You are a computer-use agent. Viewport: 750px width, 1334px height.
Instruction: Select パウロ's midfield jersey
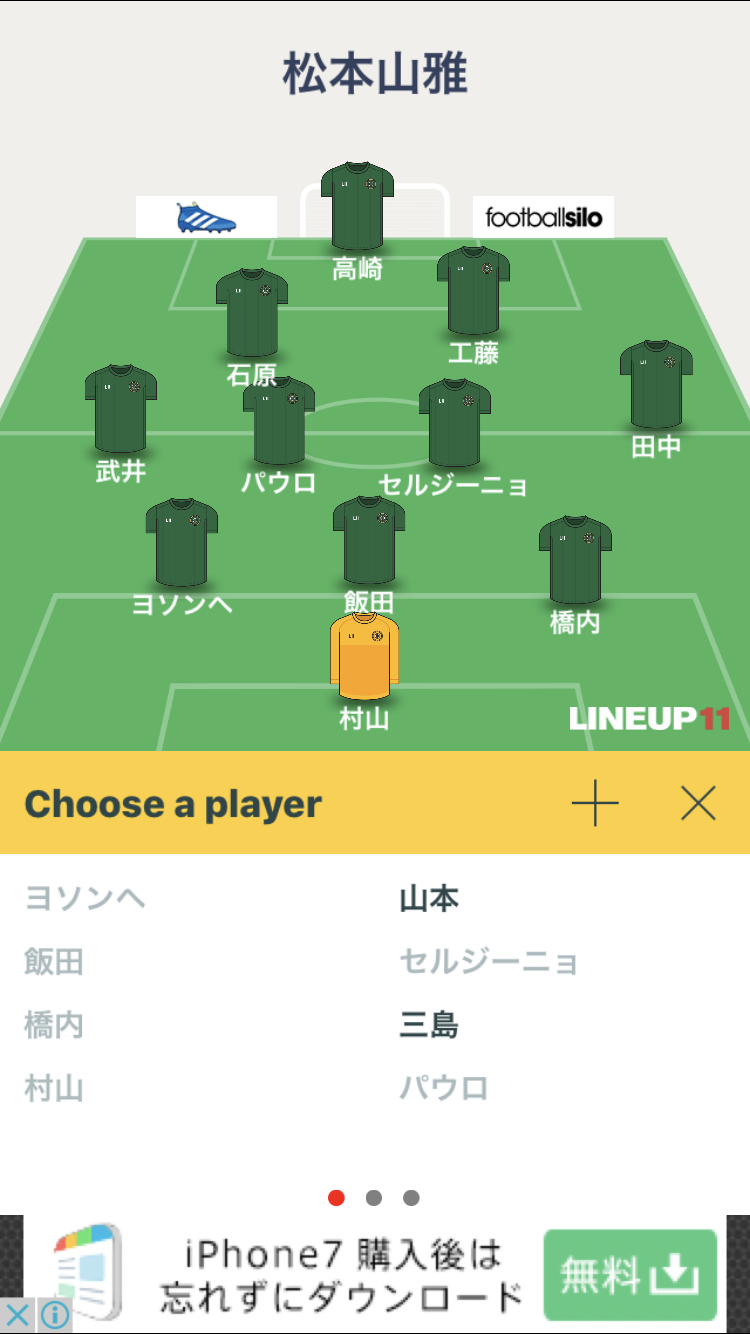(x=279, y=421)
